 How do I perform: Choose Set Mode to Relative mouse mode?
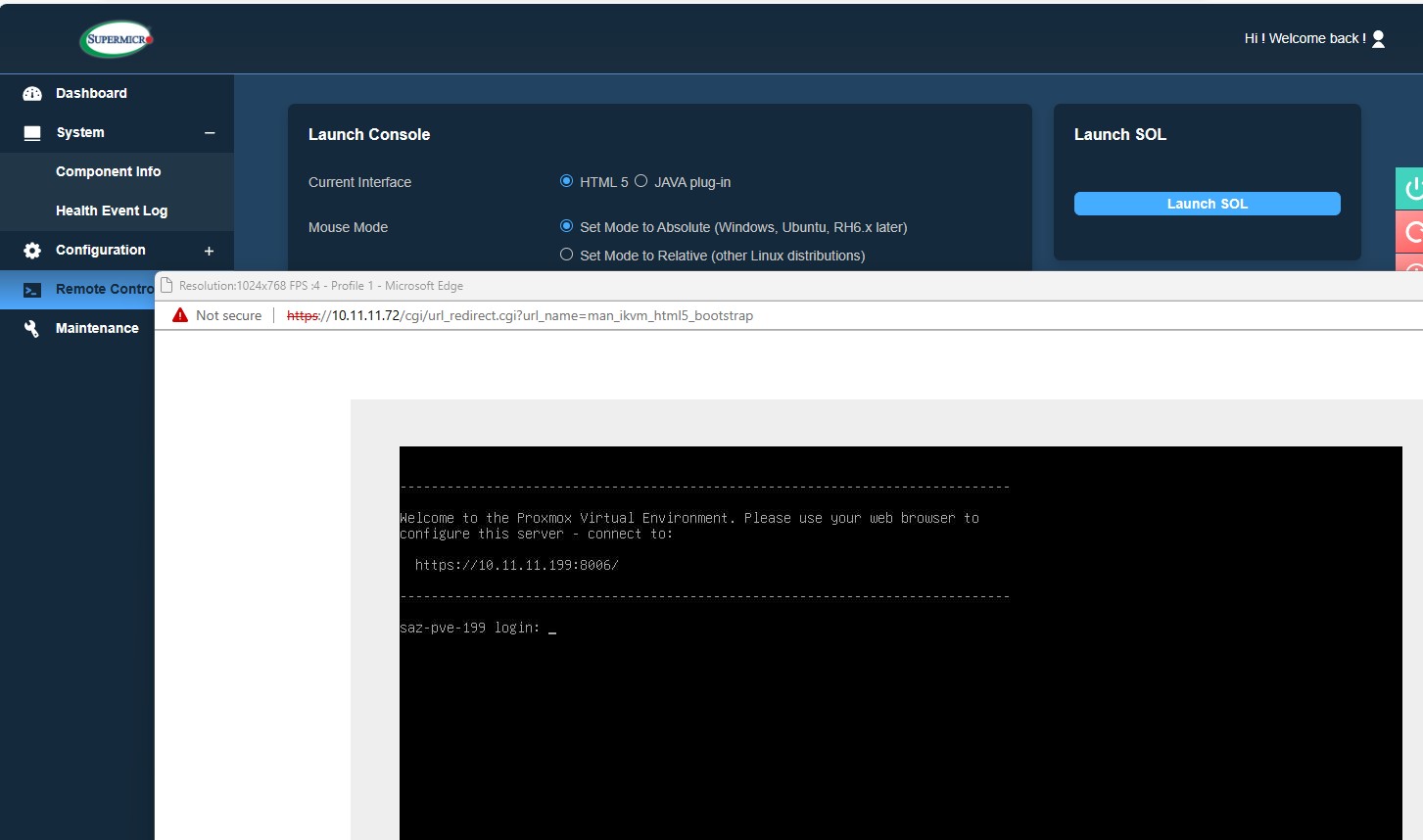[x=566, y=255]
